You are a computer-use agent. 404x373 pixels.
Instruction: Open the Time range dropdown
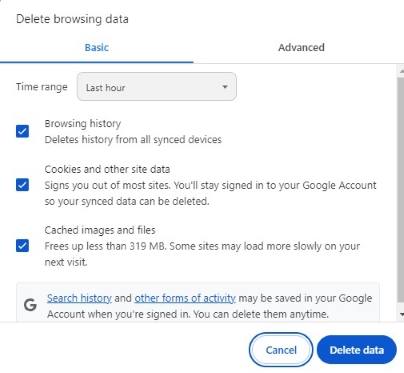tap(157, 87)
